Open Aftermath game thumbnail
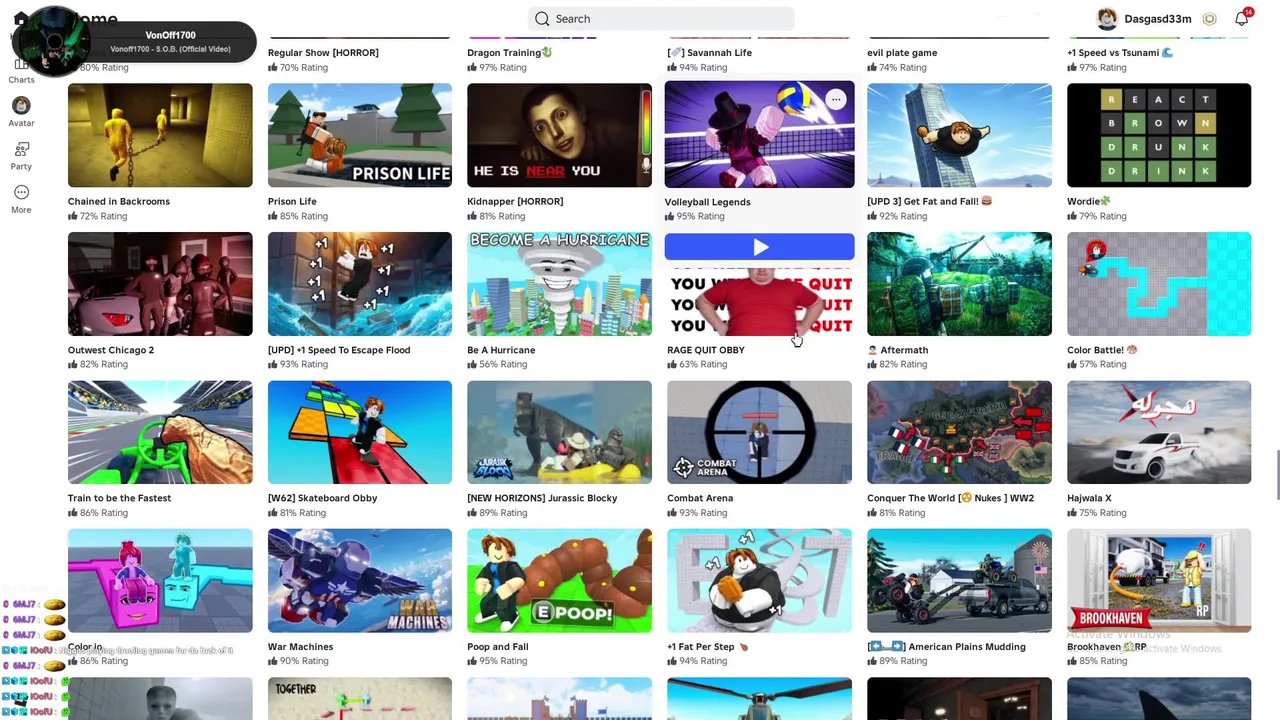Screen dimensions: 1280x720 tap(959, 284)
